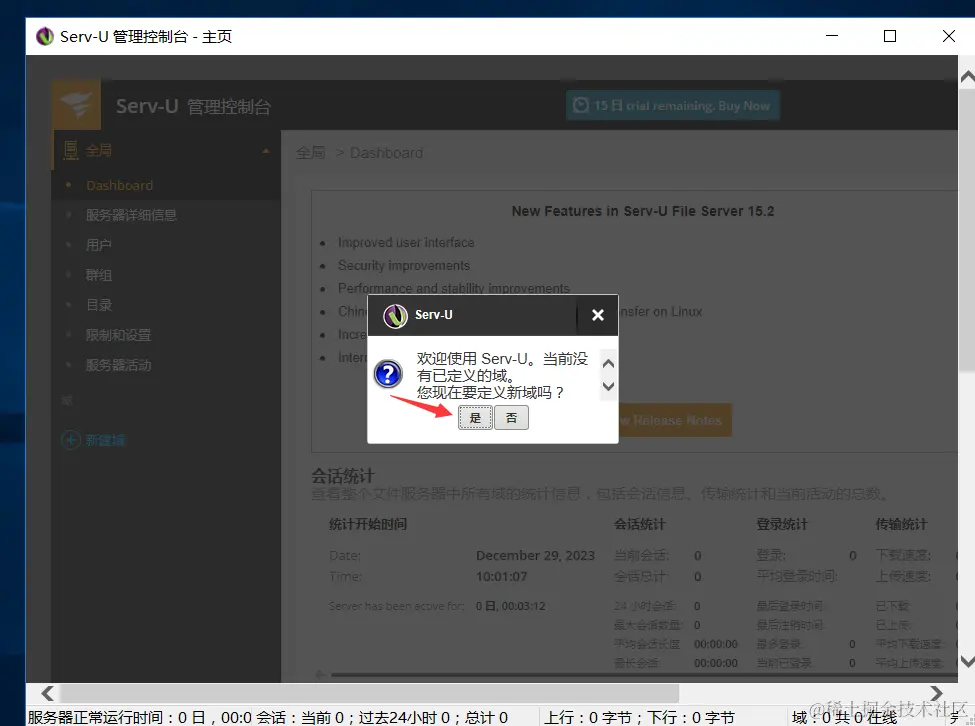Click the 全局 breadcrumb link
This screenshot has width=975, height=726.
310,152
